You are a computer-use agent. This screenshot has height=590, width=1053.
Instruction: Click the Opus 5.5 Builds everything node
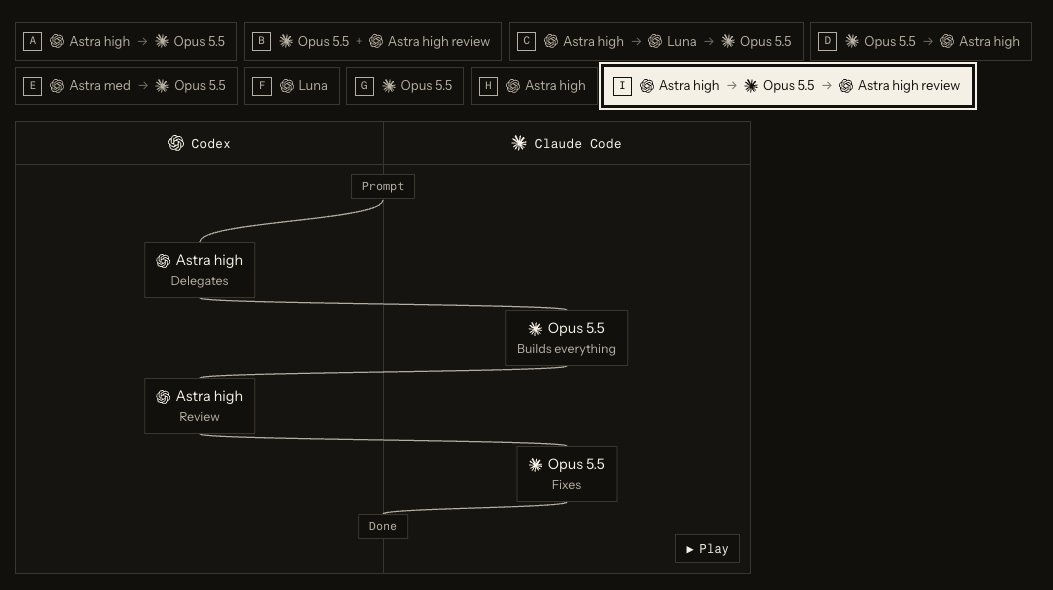tap(566, 338)
